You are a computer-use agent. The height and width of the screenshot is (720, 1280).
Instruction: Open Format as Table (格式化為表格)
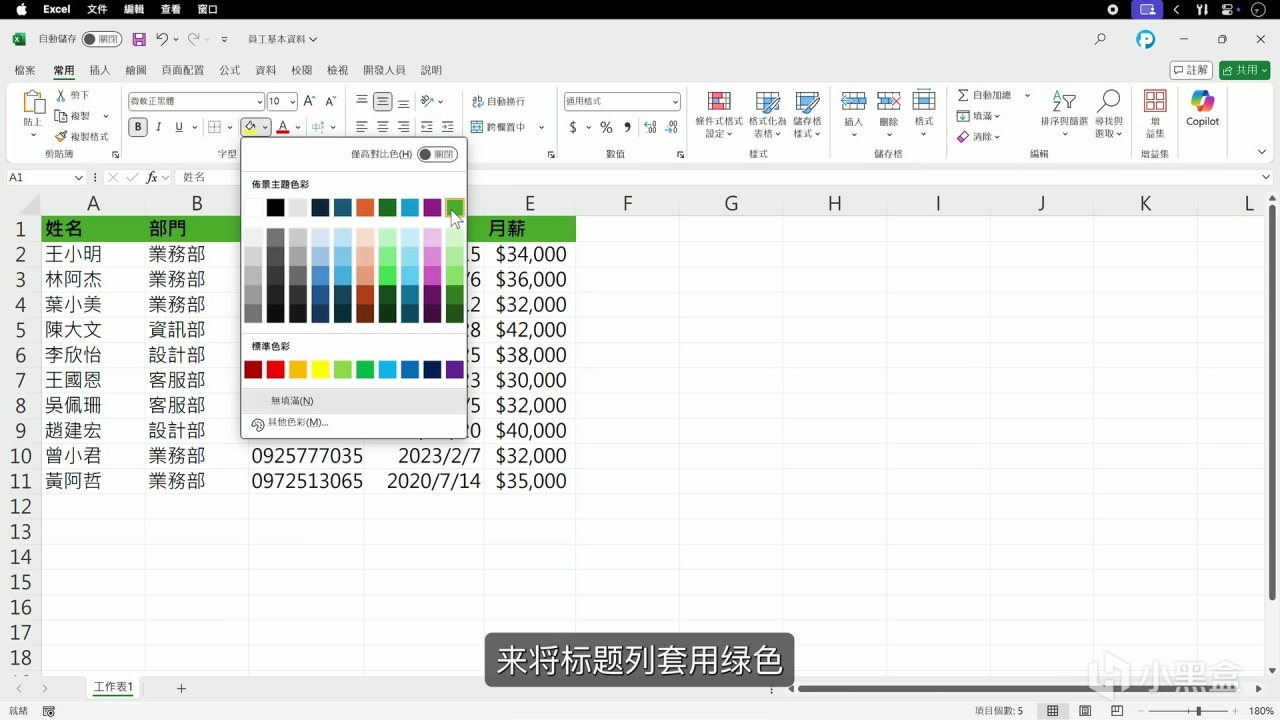click(767, 115)
